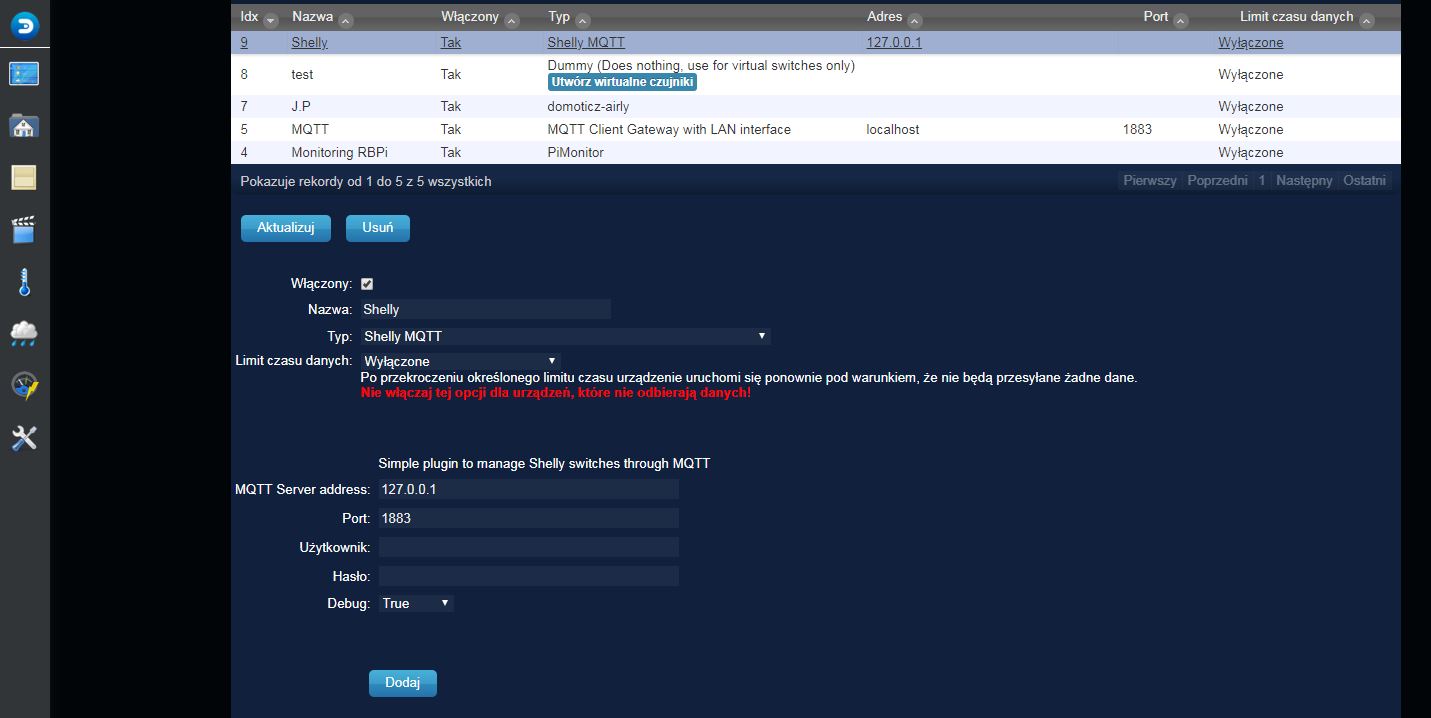The image size is (1431, 718).
Task: Click the MQTT Server address field
Action: coord(529,489)
